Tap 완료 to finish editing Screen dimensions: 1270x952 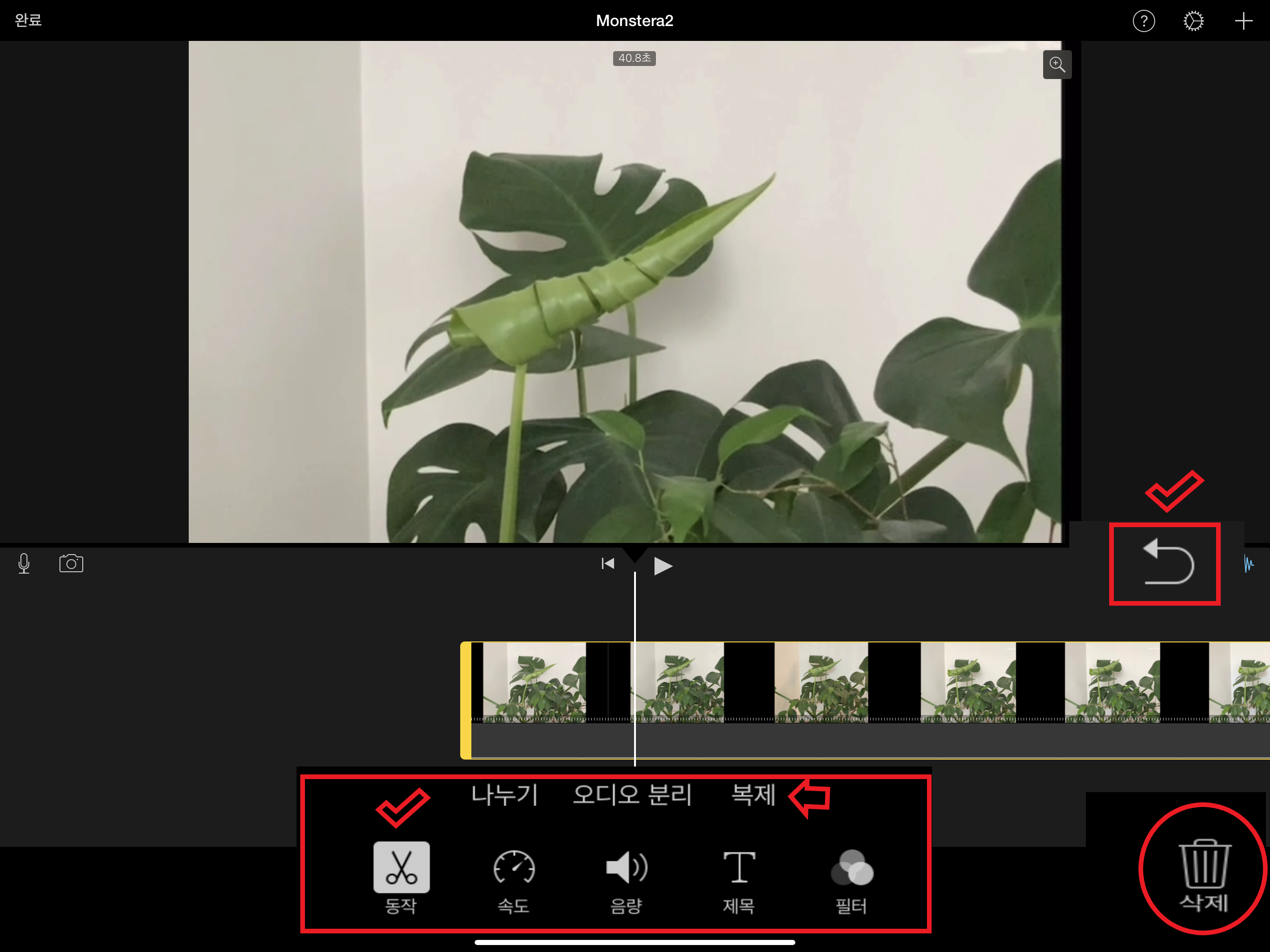click(27, 20)
